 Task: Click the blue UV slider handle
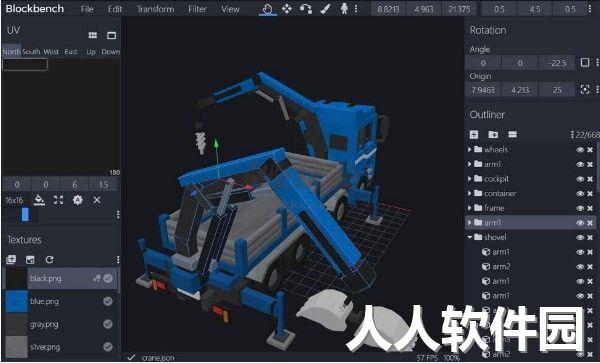[25, 214]
